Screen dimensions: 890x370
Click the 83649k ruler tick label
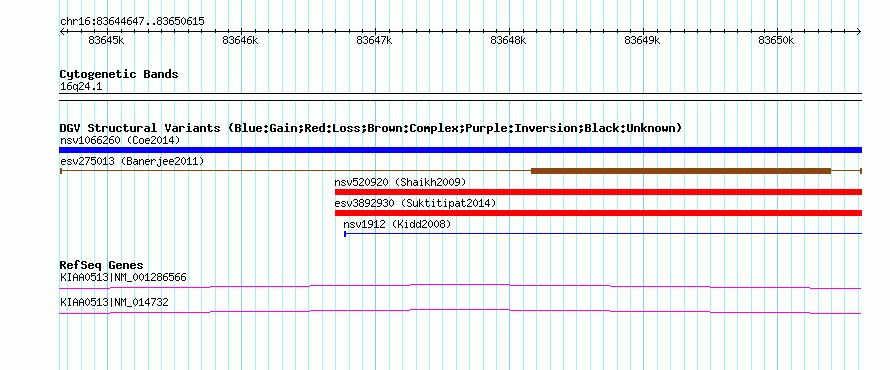pyautogui.click(x=642, y=40)
